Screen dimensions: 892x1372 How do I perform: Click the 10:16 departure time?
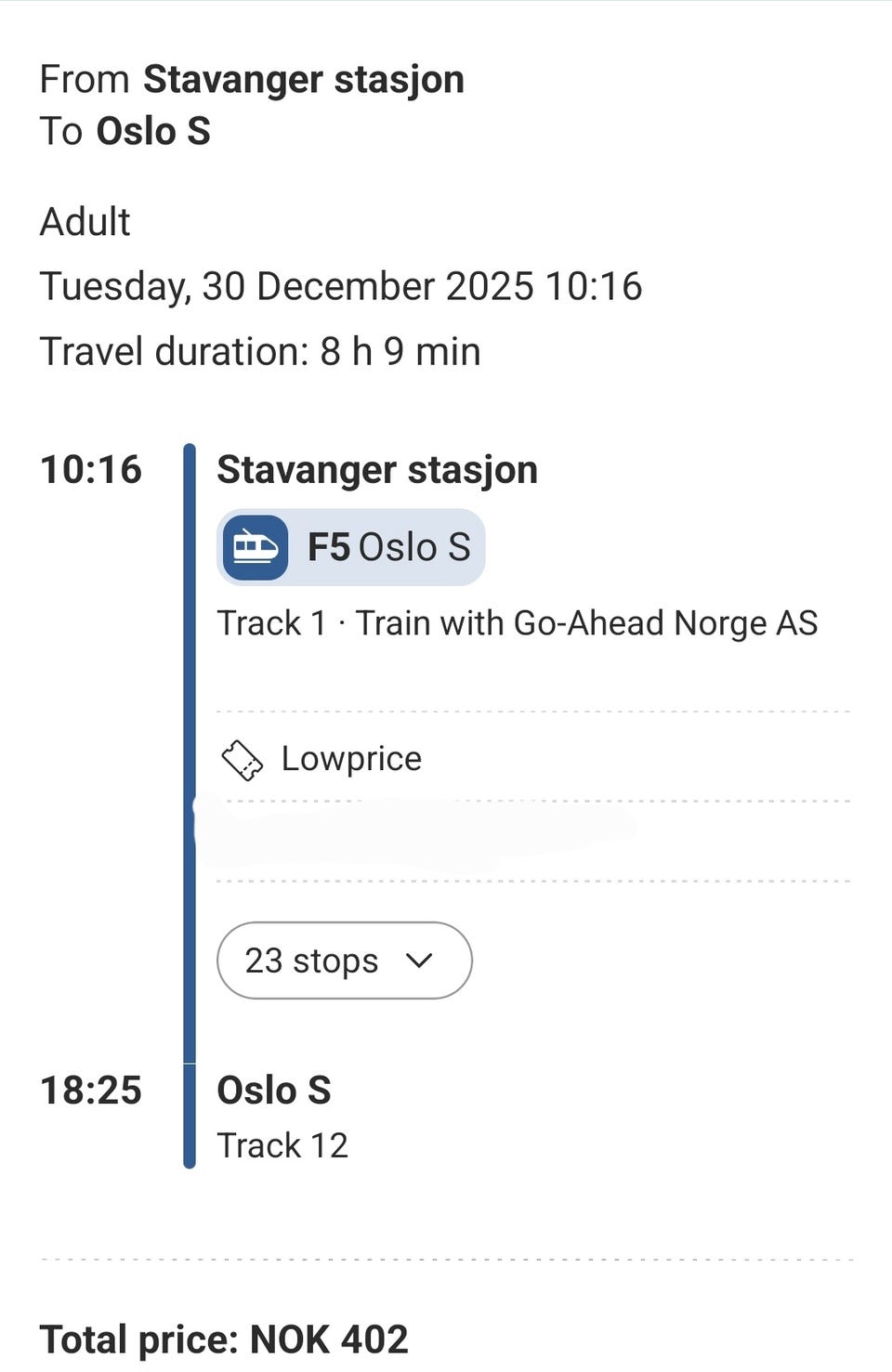tap(91, 470)
